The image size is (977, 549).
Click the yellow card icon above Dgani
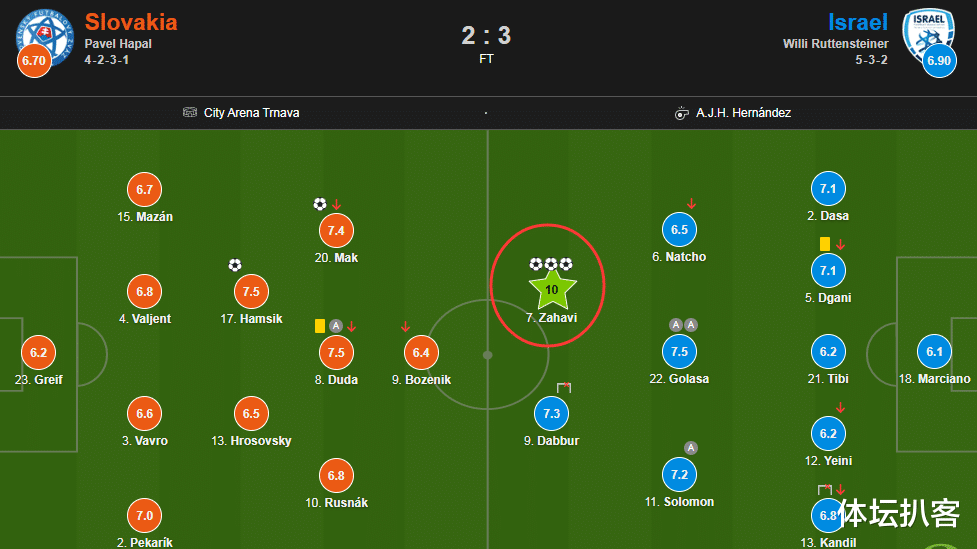(x=824, y=244)
